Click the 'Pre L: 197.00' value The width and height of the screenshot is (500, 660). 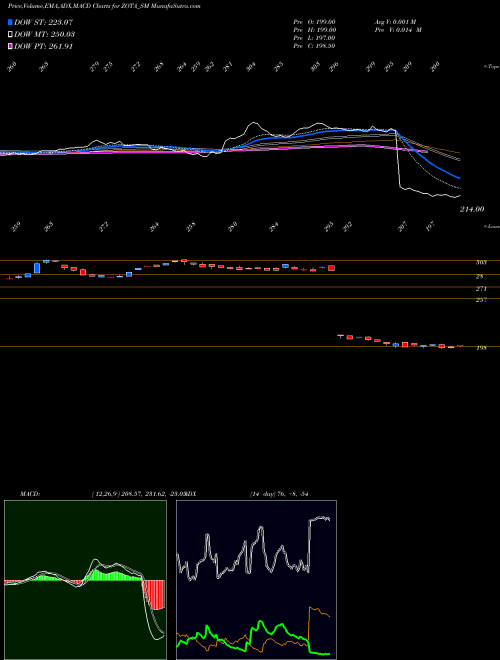pos(314,38)
